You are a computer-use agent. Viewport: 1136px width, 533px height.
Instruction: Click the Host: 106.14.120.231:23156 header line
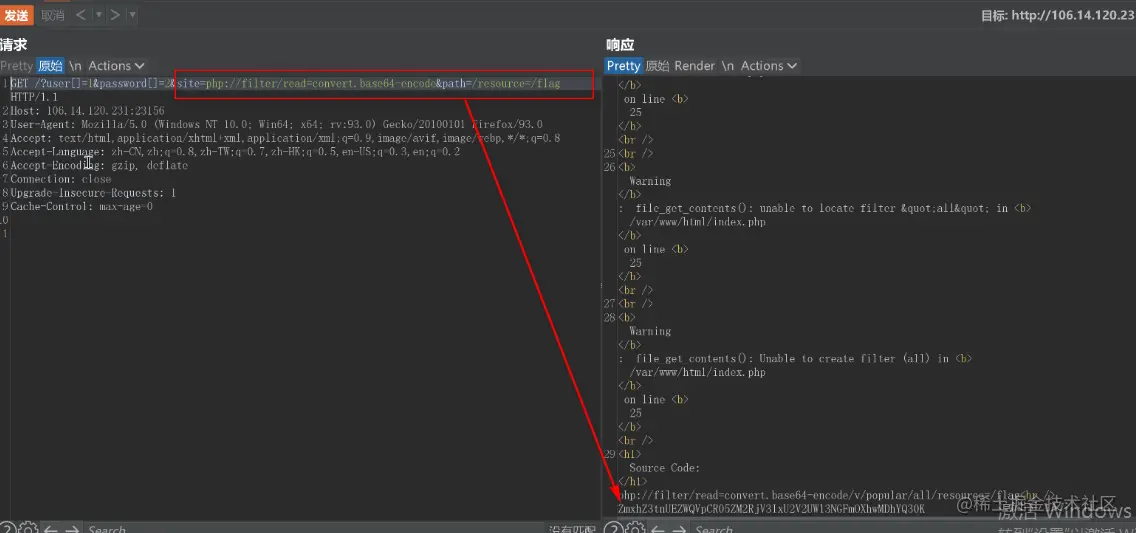(x=87, y=111)
